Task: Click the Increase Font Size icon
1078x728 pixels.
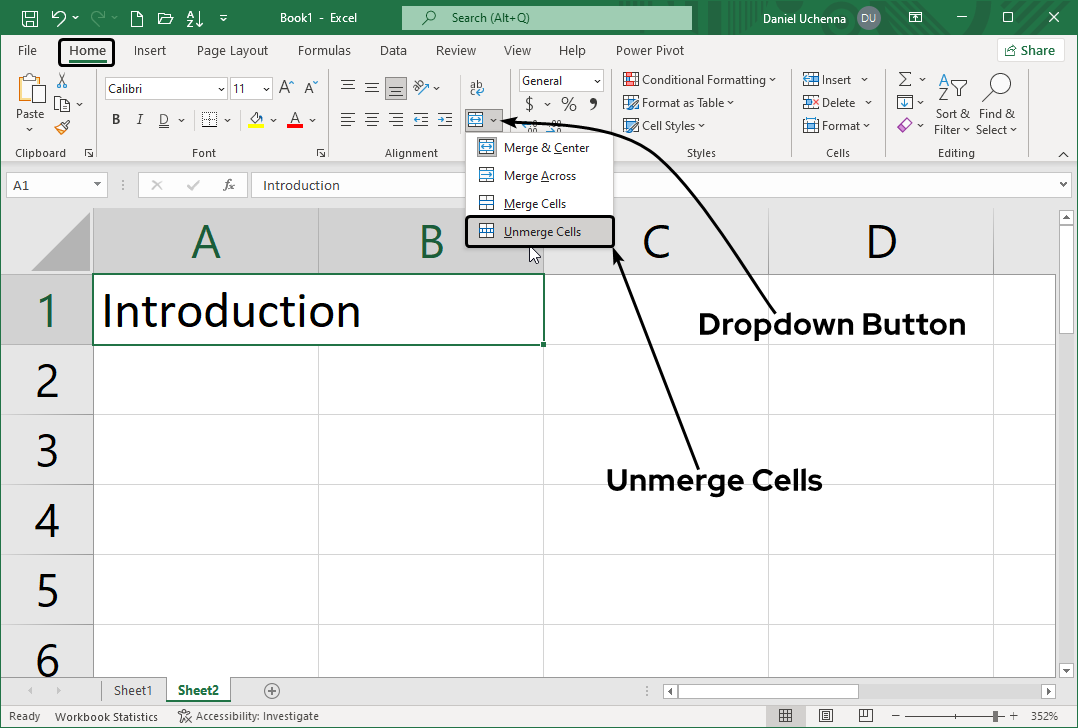Action: click(286, 88)
